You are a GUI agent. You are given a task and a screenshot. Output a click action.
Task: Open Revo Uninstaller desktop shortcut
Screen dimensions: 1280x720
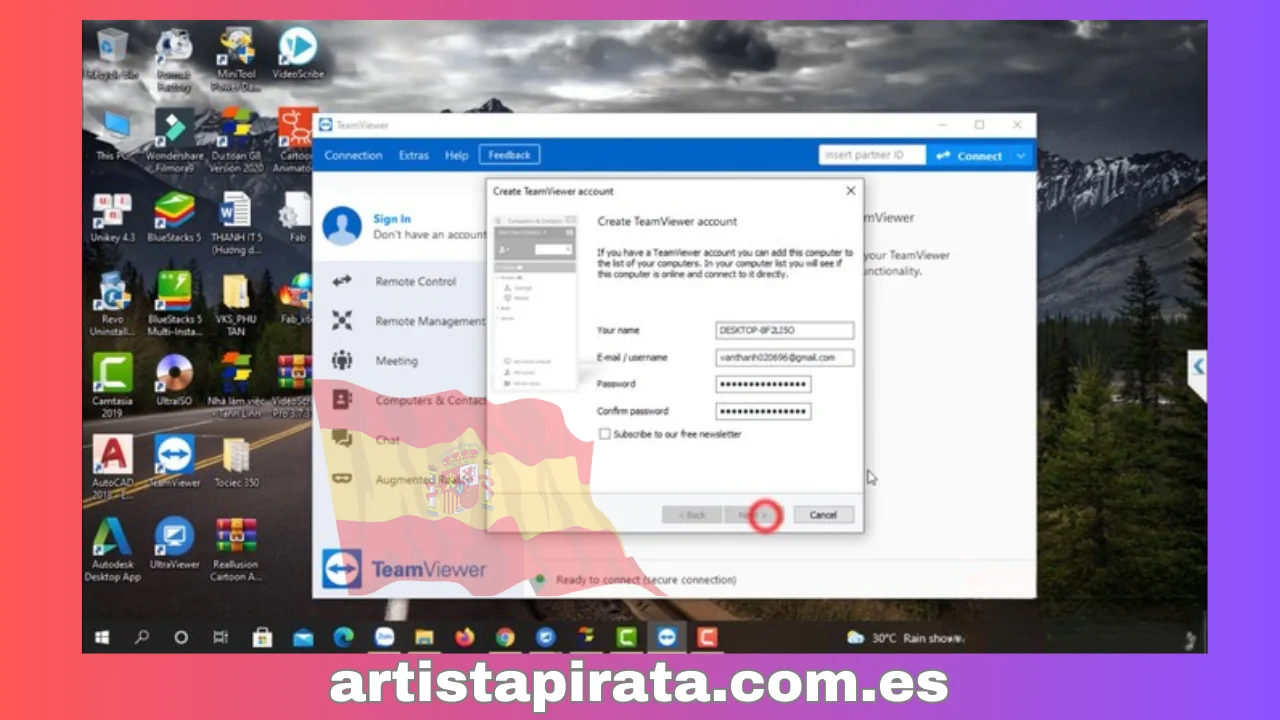pos(112,303)
